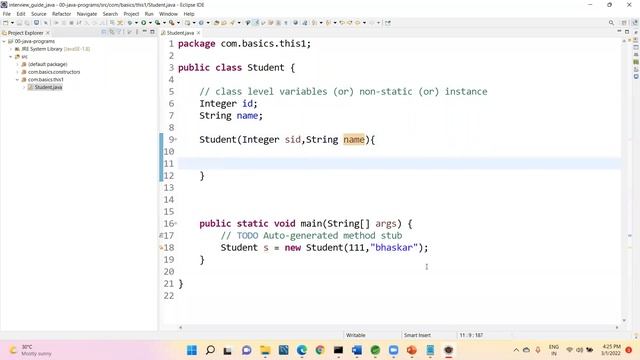Collapse the 00-java-programs project node
The image size is (640, 360).
[x=4, y=41]
